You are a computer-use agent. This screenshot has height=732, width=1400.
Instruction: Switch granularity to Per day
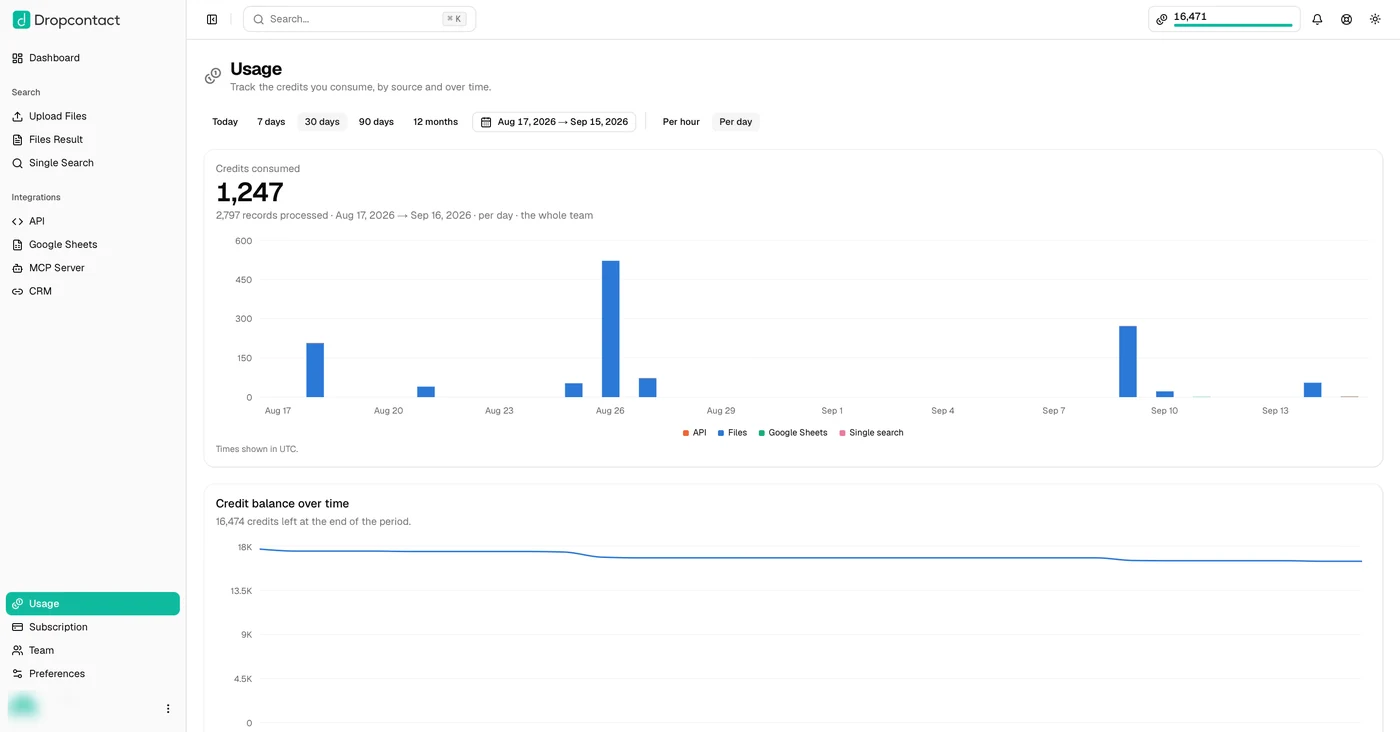click(x=736, y=122)
